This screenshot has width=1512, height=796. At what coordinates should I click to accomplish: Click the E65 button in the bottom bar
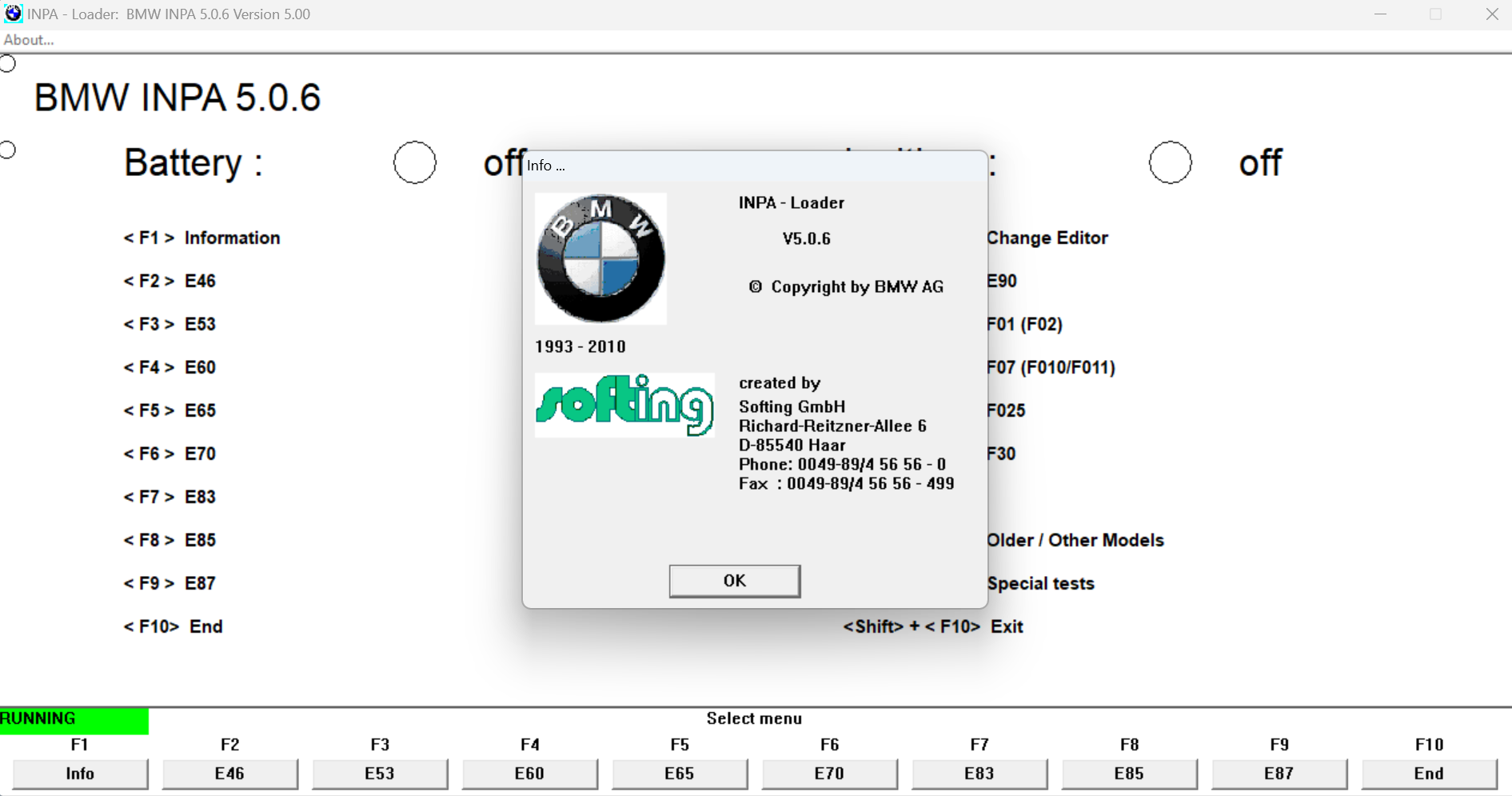pos(680,774)
